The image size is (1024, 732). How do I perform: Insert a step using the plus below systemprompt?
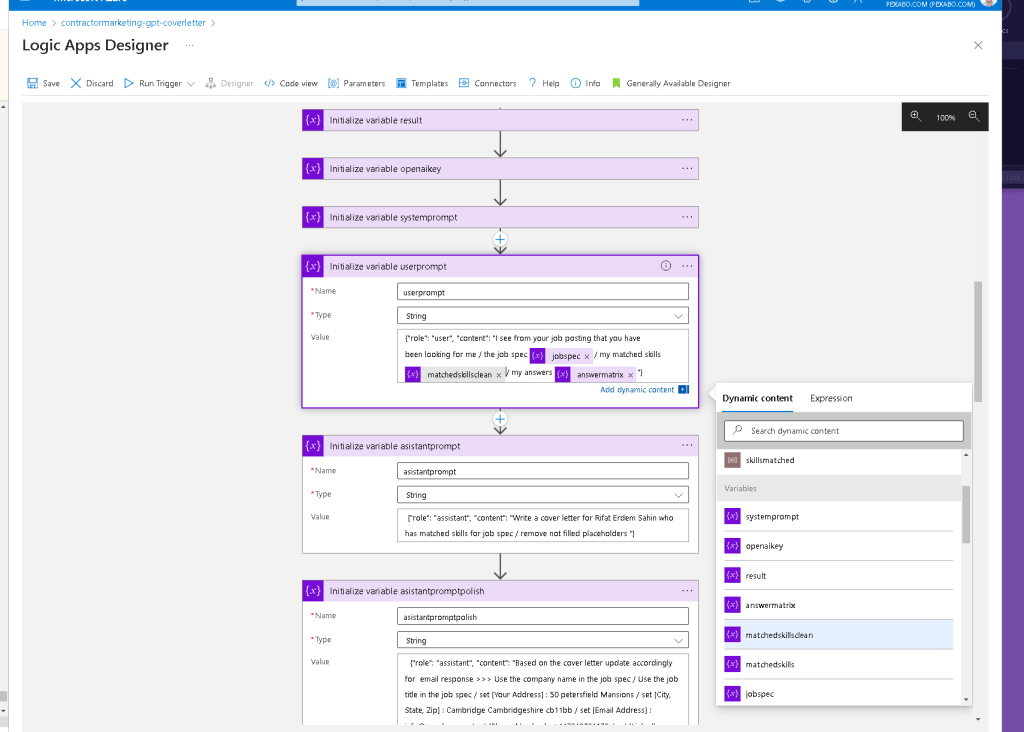tap(500, 239)
